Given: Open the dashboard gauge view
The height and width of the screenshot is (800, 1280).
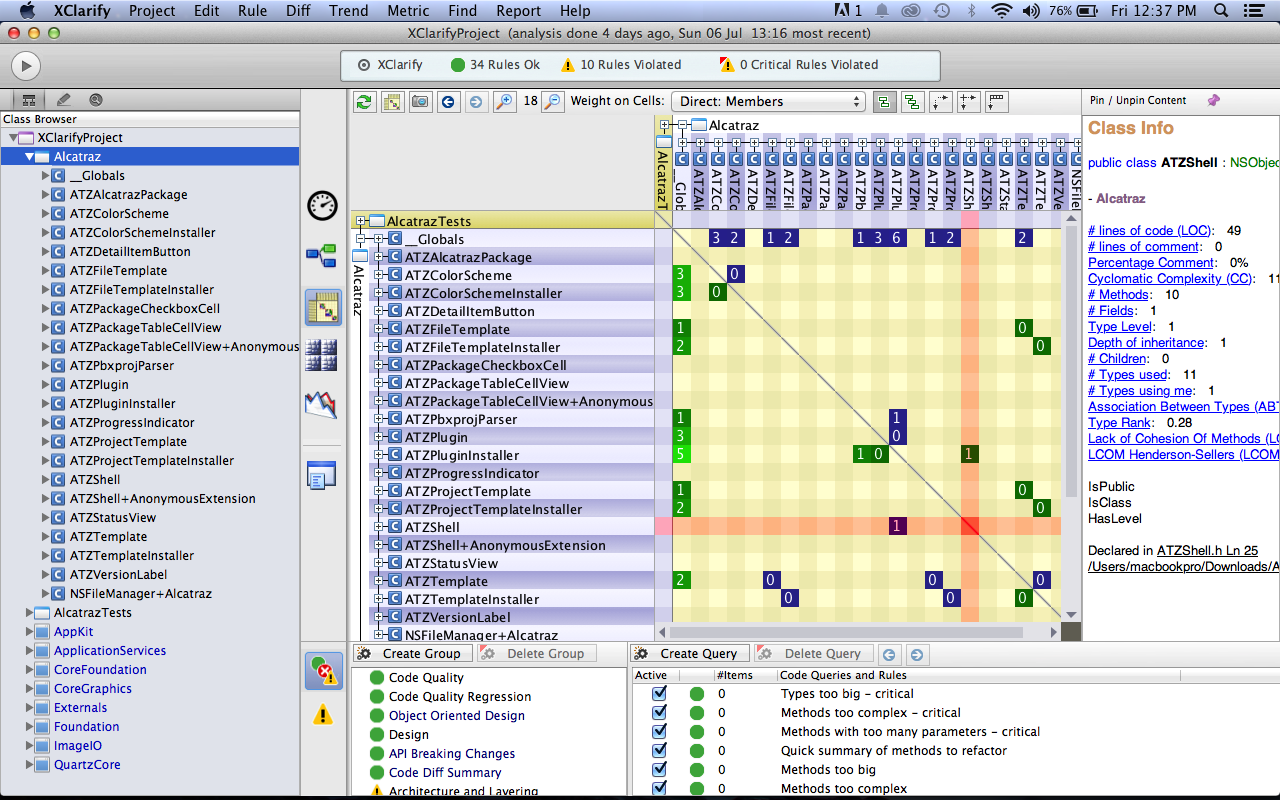Looking at the screenshot, I should click(x=322, y=205).
